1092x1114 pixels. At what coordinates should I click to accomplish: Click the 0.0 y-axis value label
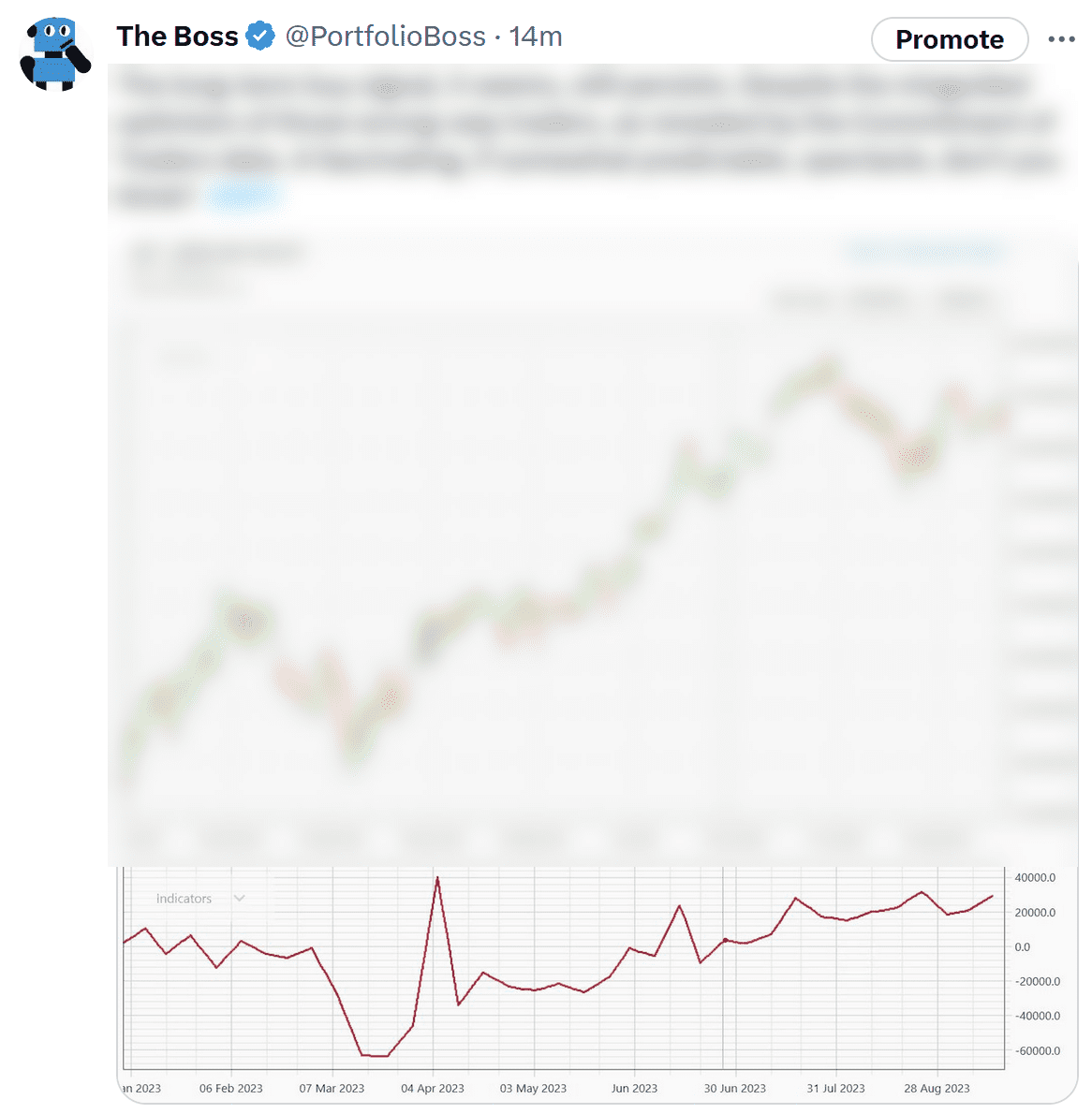[x=1023, y=947]
